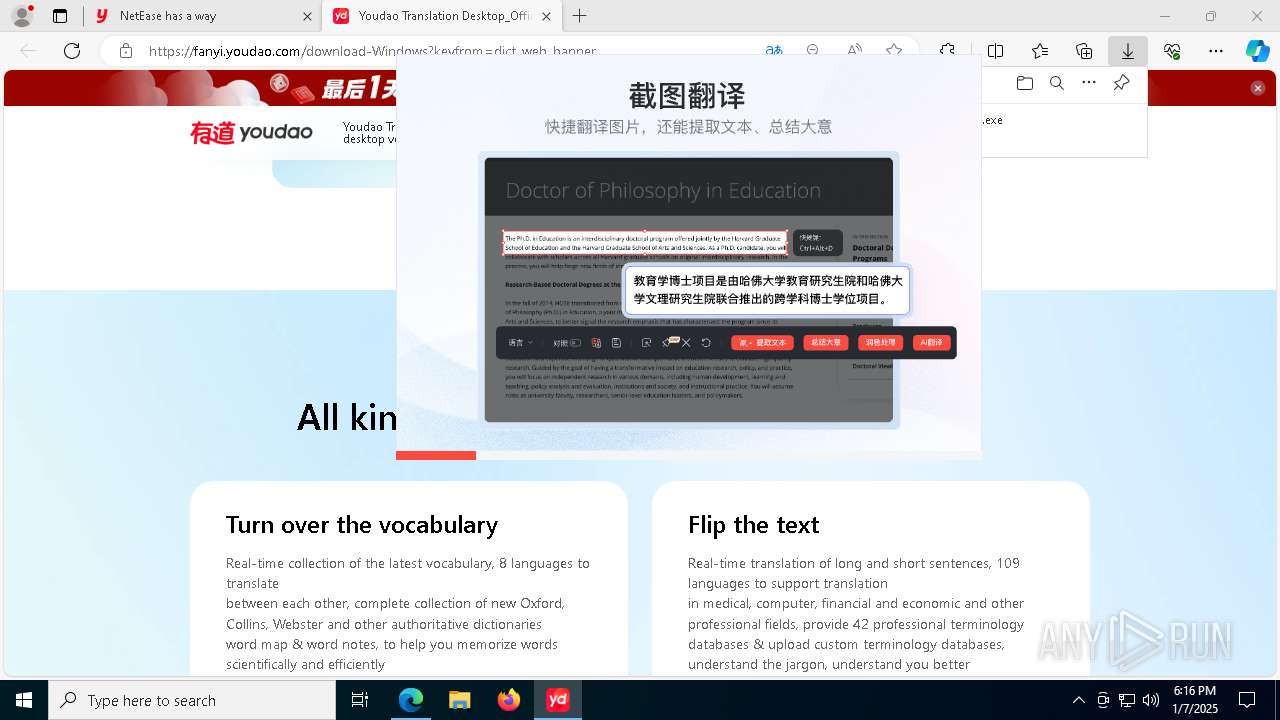
Task: Search downloads in the Downloads panel
Action: coord(1057,83)
